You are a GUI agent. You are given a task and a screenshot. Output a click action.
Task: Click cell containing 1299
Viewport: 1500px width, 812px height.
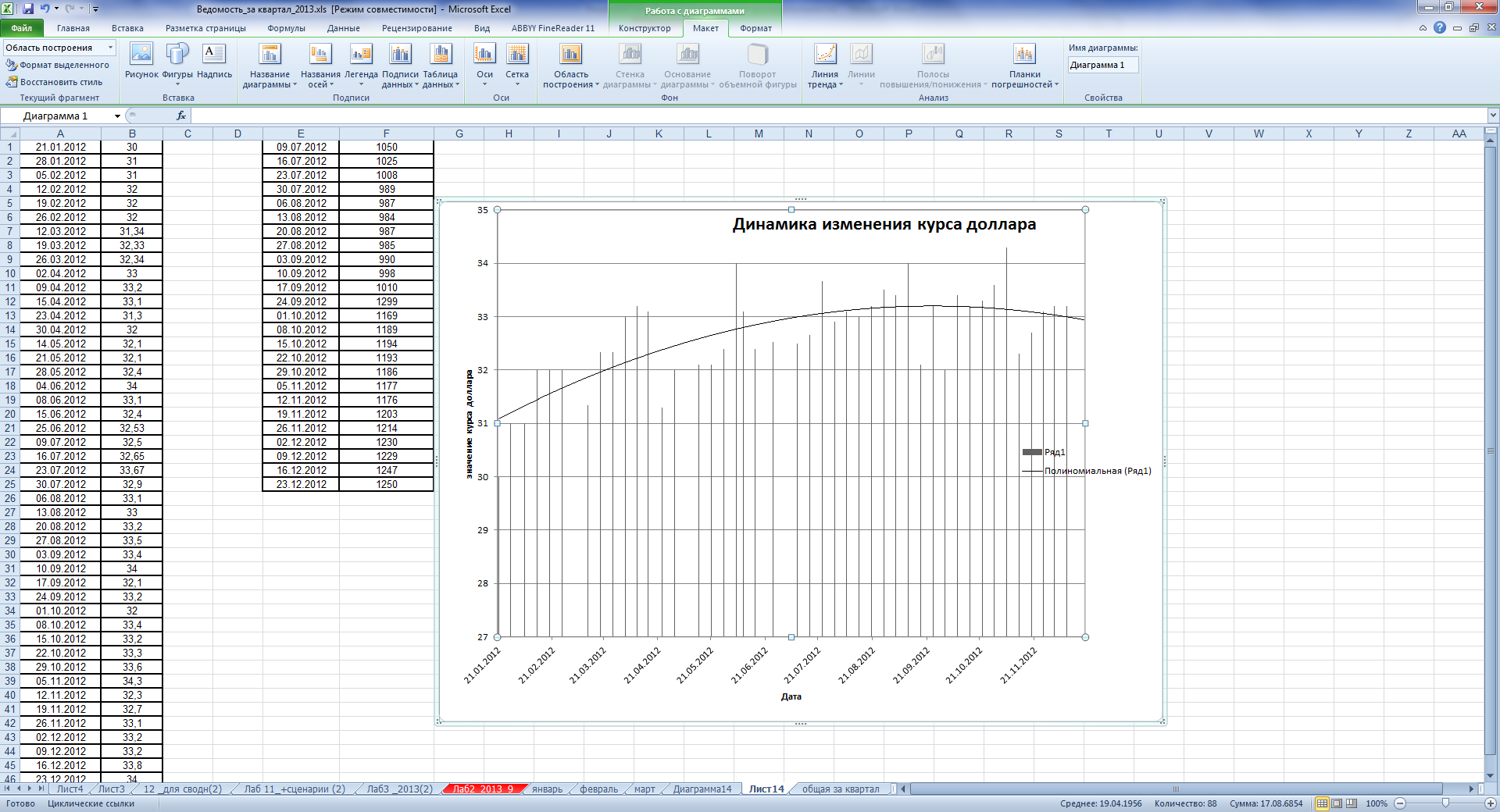point(387,301)
